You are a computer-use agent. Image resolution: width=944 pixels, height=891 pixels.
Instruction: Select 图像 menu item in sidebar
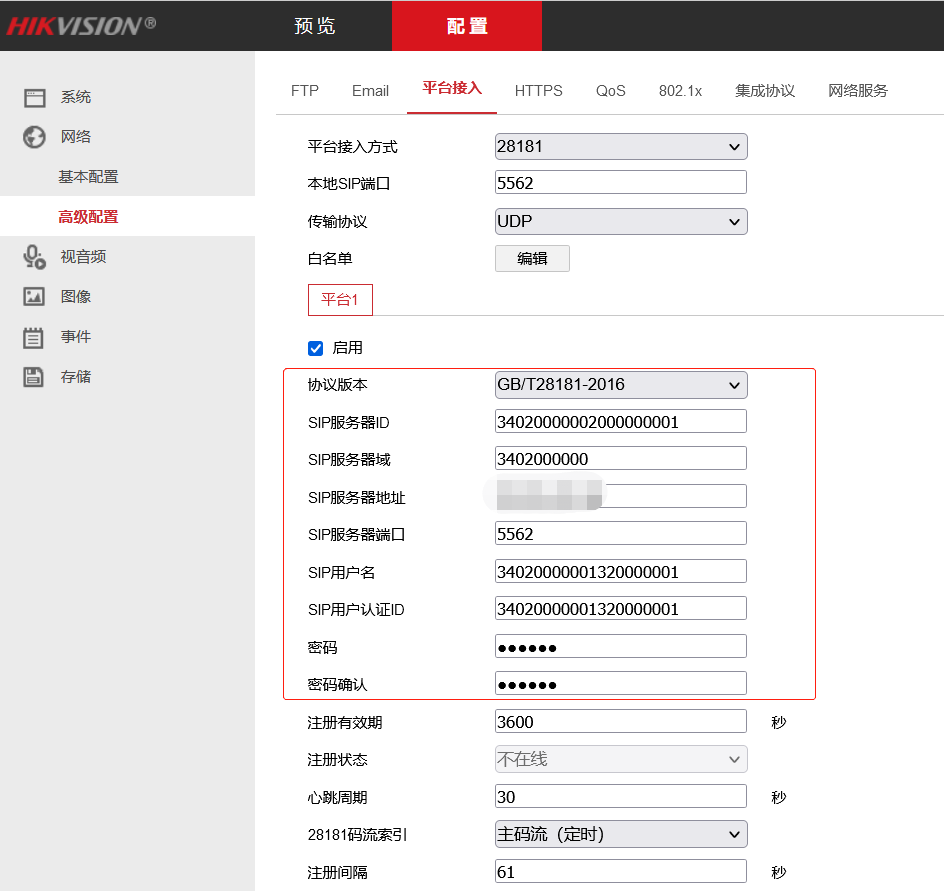[76, 297]
